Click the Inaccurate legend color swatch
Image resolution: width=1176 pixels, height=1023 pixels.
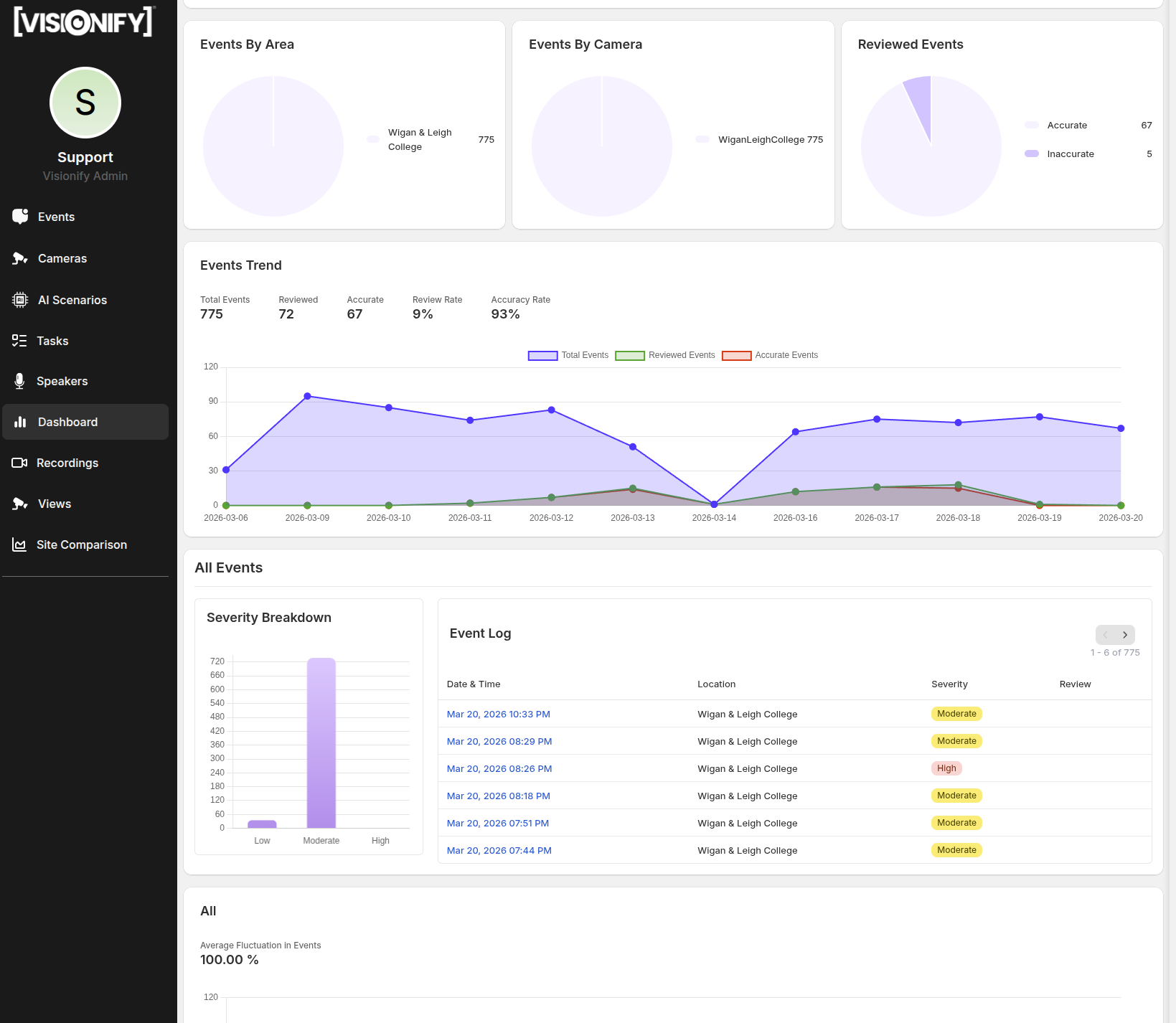tap(1032, 154)
